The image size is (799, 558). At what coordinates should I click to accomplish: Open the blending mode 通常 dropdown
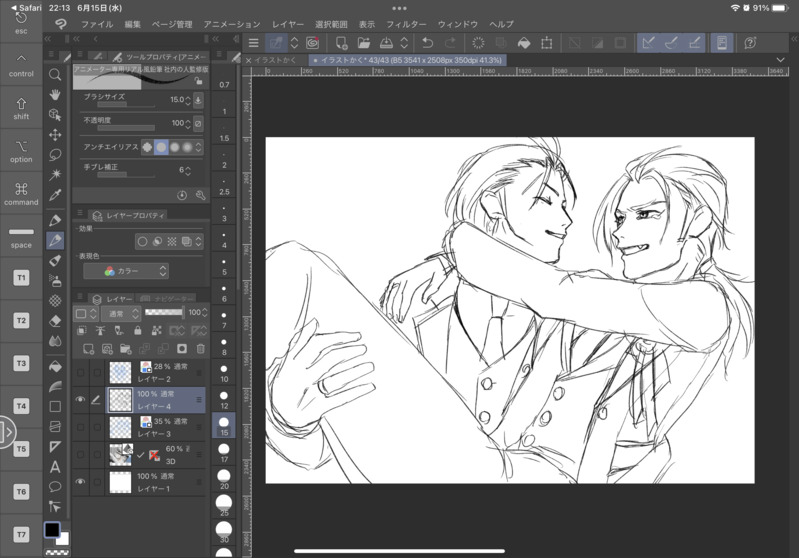click(x=121, y=313)
